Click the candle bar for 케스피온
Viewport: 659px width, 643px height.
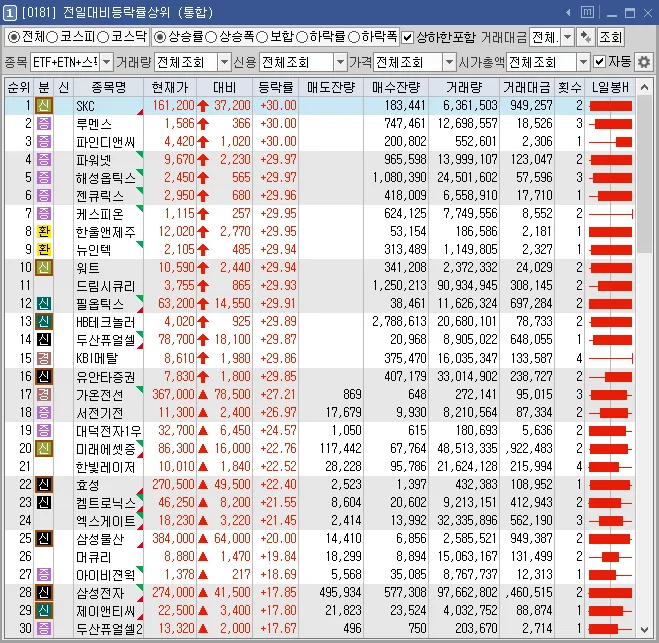(x=611, y=214)
